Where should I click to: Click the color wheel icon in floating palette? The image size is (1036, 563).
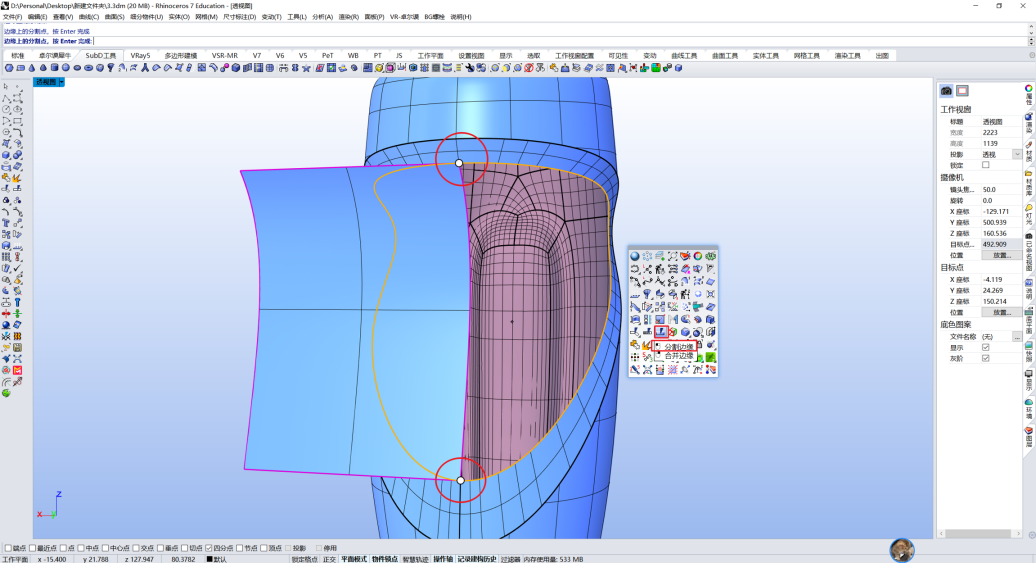(698, 256)
